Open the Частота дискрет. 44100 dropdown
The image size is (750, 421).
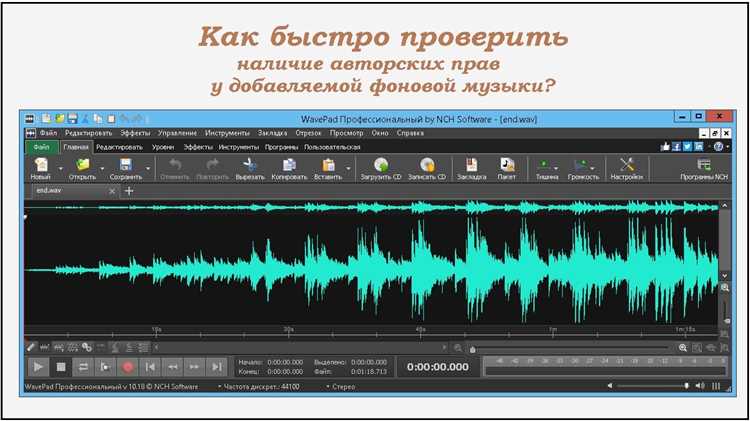tap(259, 387)
